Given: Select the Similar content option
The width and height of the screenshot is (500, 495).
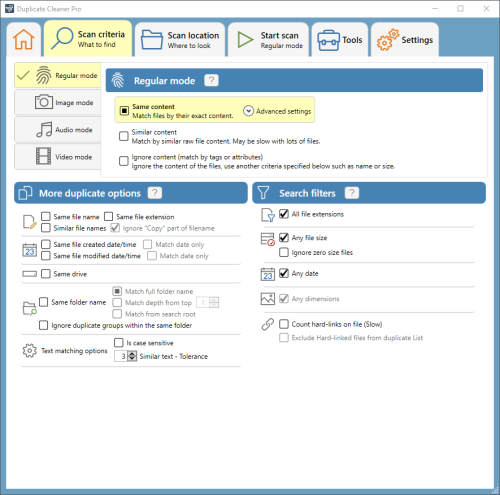Looking at the screenshot, I should (x=124, y=136).
